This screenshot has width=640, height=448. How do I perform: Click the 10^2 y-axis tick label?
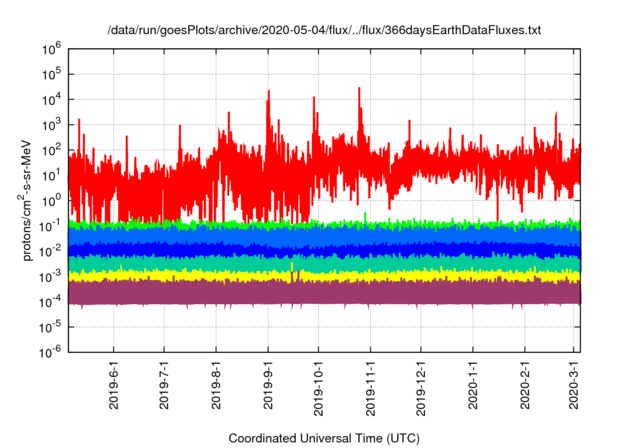click(51, 150)
